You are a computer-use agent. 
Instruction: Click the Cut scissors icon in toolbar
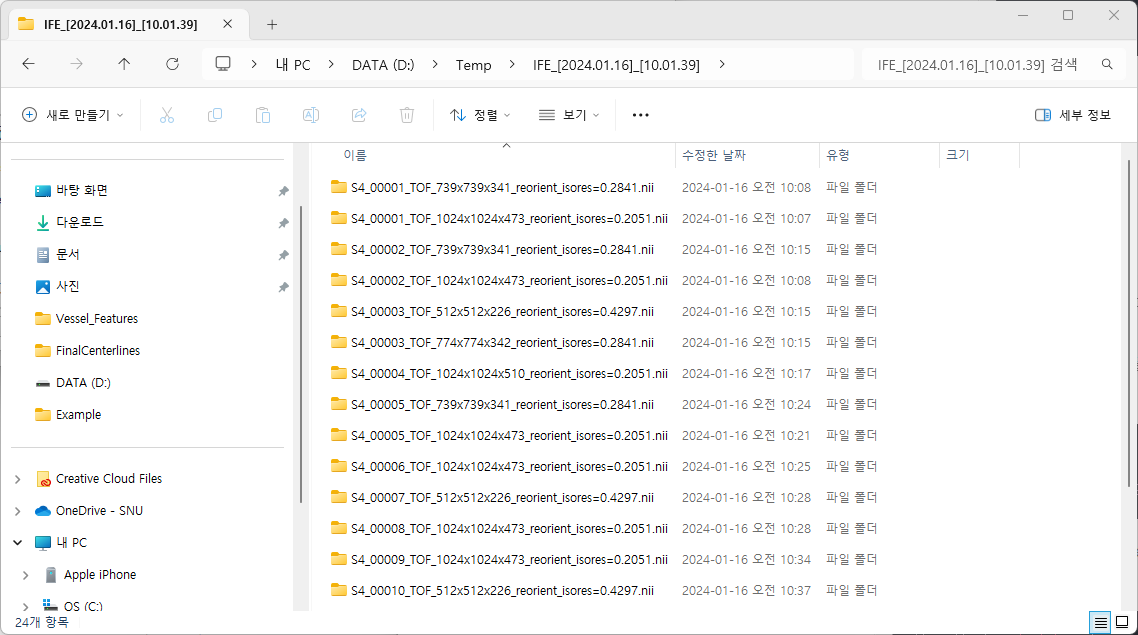167,115
